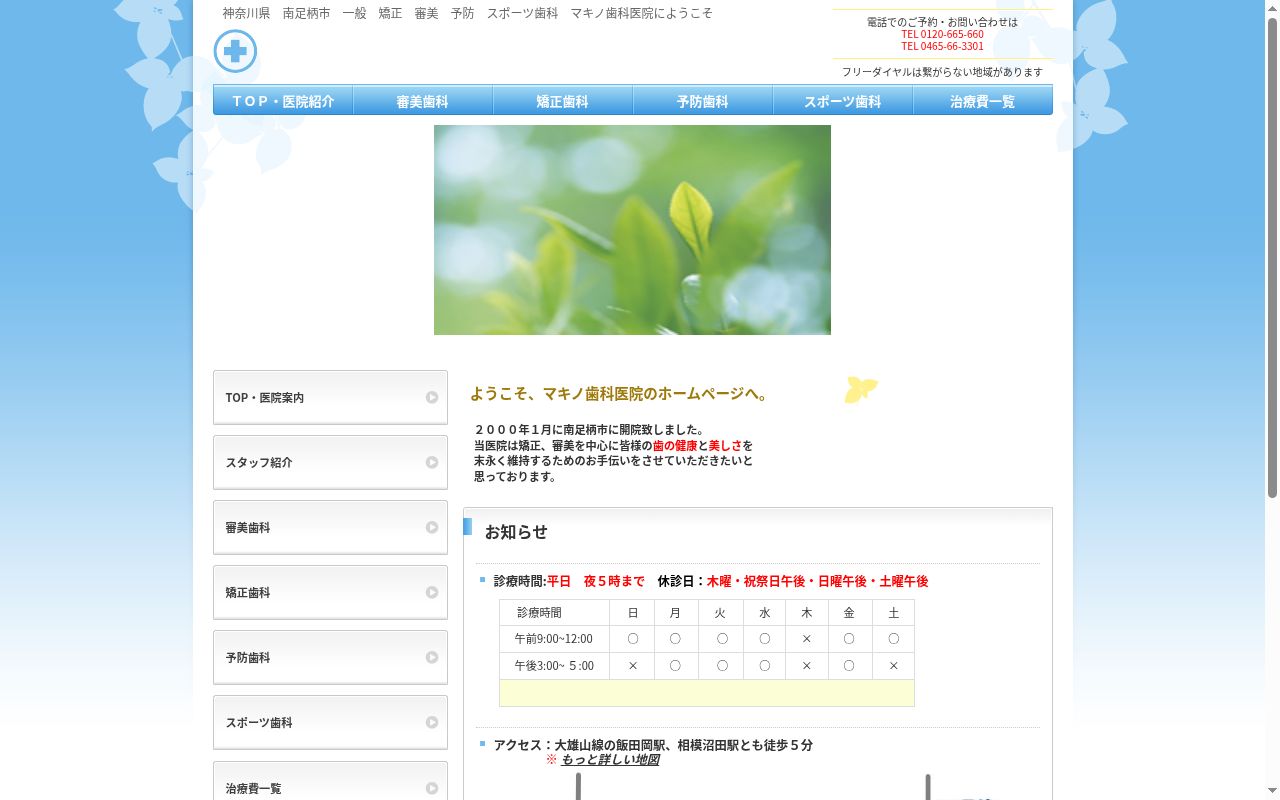The width and height of the screenshot is (1280, 800).
Task: Open TOP・医院紹介 in the navigation bar
Action: (283, 101)
